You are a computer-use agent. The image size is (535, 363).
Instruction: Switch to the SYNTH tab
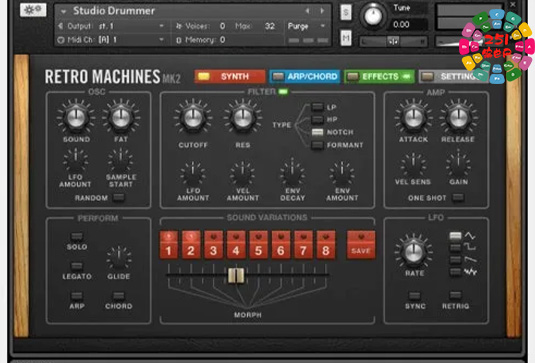click(230, 76)
